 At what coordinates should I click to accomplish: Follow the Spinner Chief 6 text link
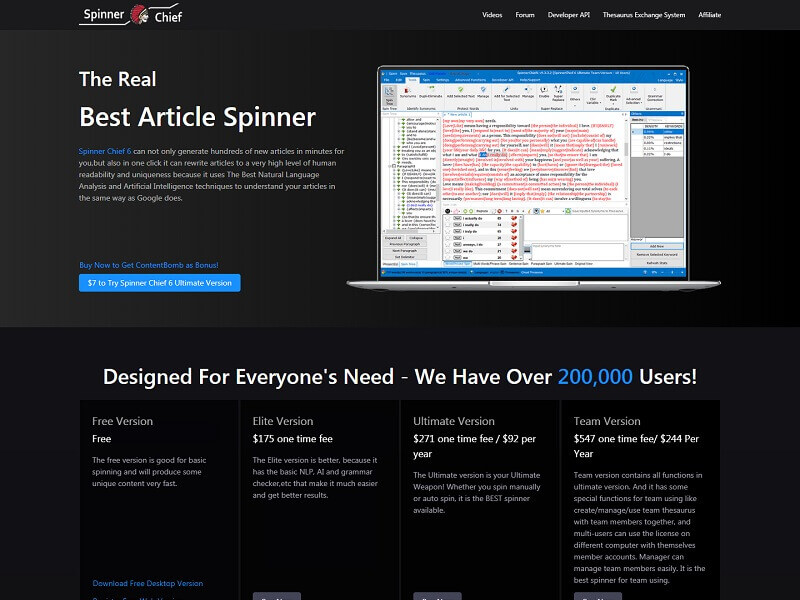click(105, 151)
